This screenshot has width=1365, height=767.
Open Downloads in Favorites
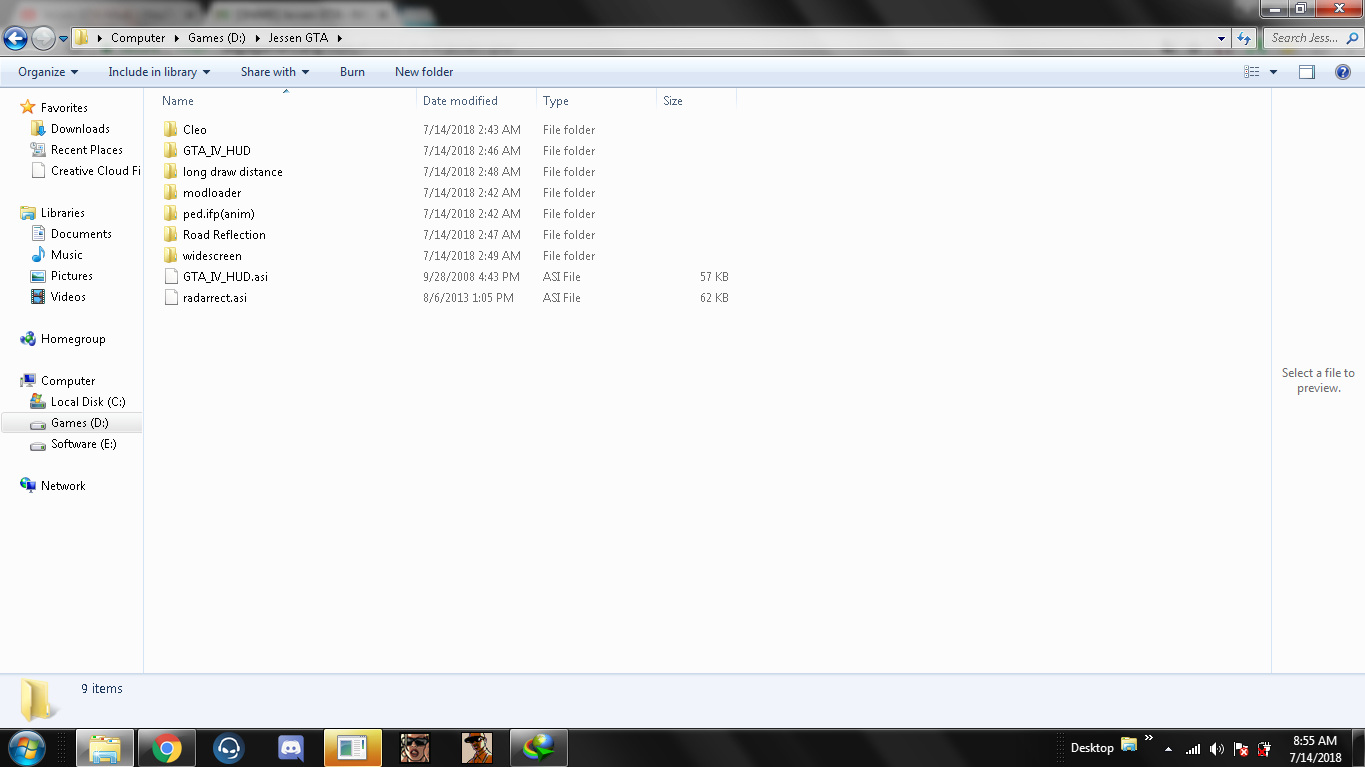(80, 129)
